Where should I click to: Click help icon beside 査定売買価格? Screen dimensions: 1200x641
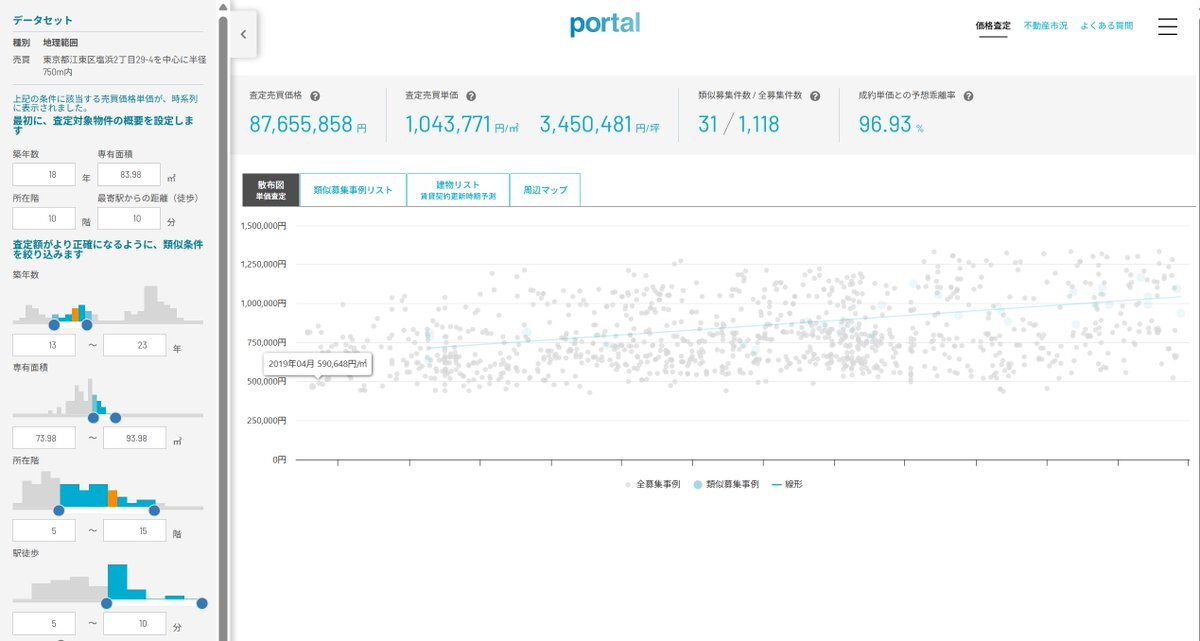(315, 96)
